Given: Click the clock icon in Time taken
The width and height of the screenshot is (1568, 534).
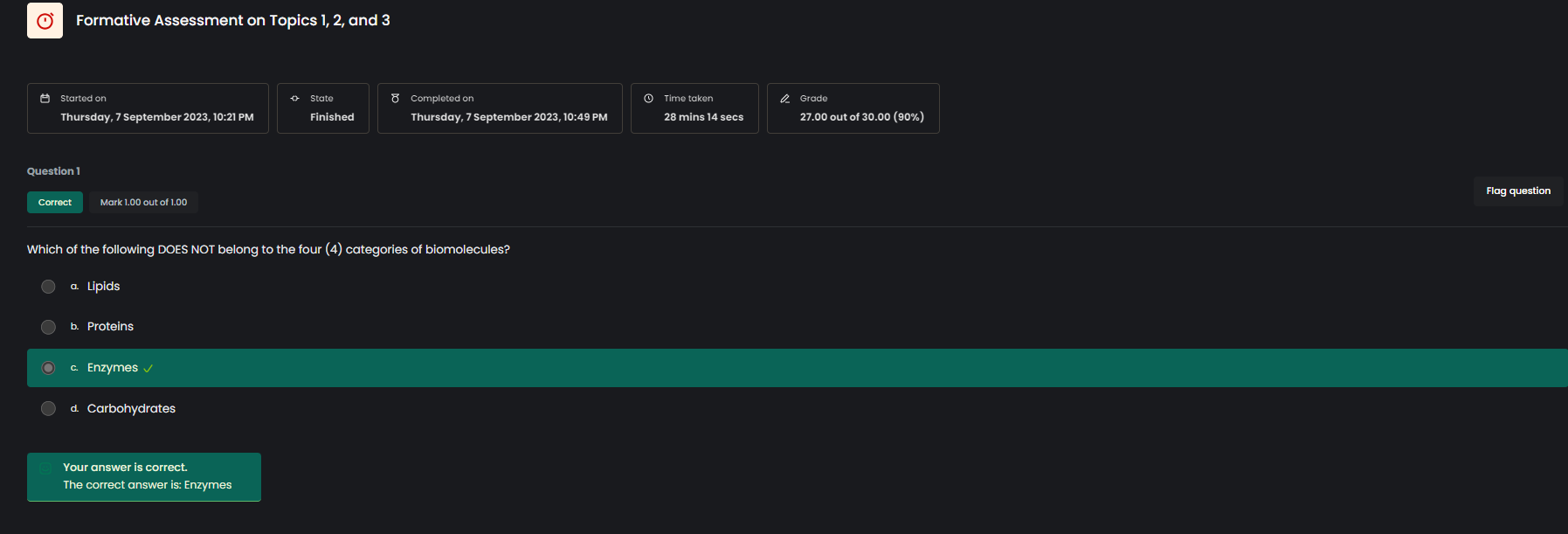Looking at the screenshot, I should (x=649, y=99).
